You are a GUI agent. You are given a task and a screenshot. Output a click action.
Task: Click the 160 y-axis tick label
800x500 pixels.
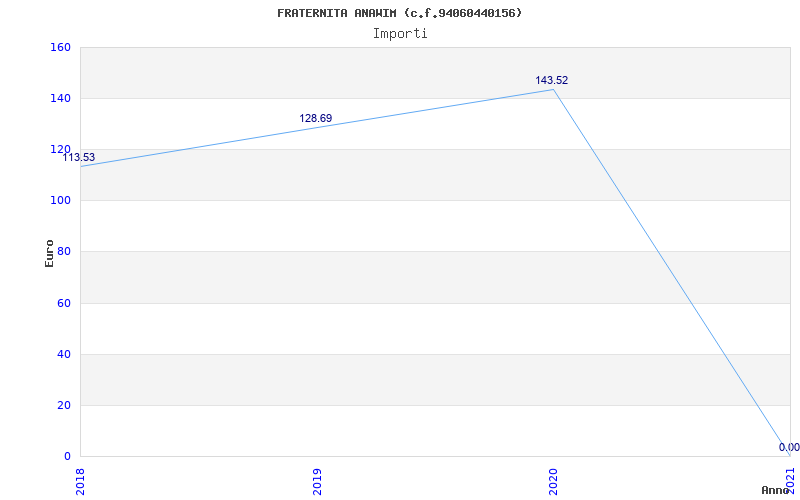[60, 47]
